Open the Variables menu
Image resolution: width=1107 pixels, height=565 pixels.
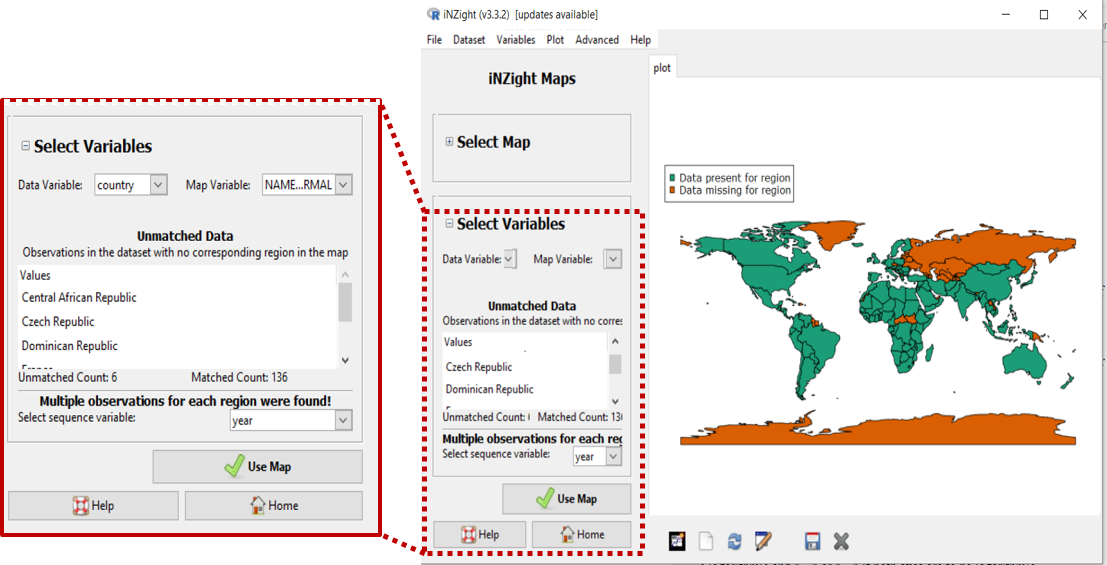click(x=515, y=40)
